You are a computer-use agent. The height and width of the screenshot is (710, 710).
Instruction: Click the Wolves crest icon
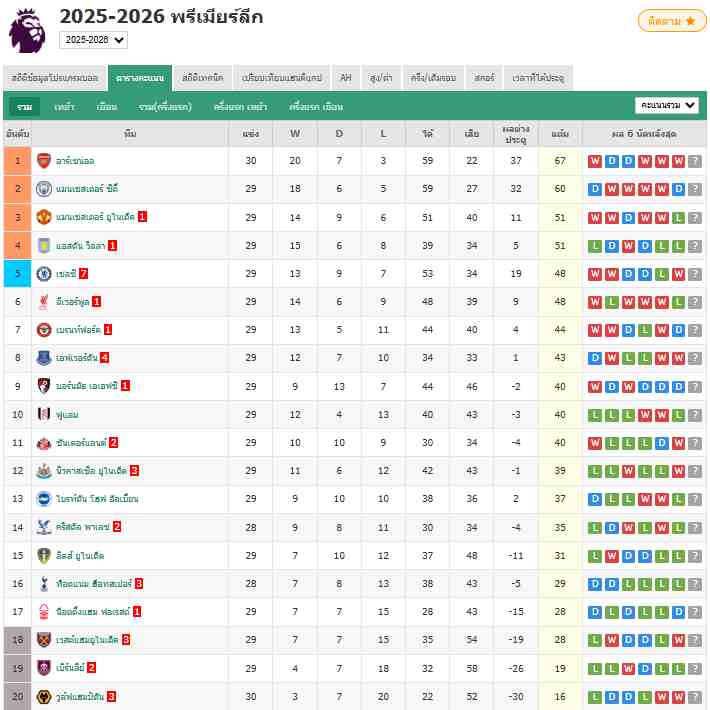43,696
